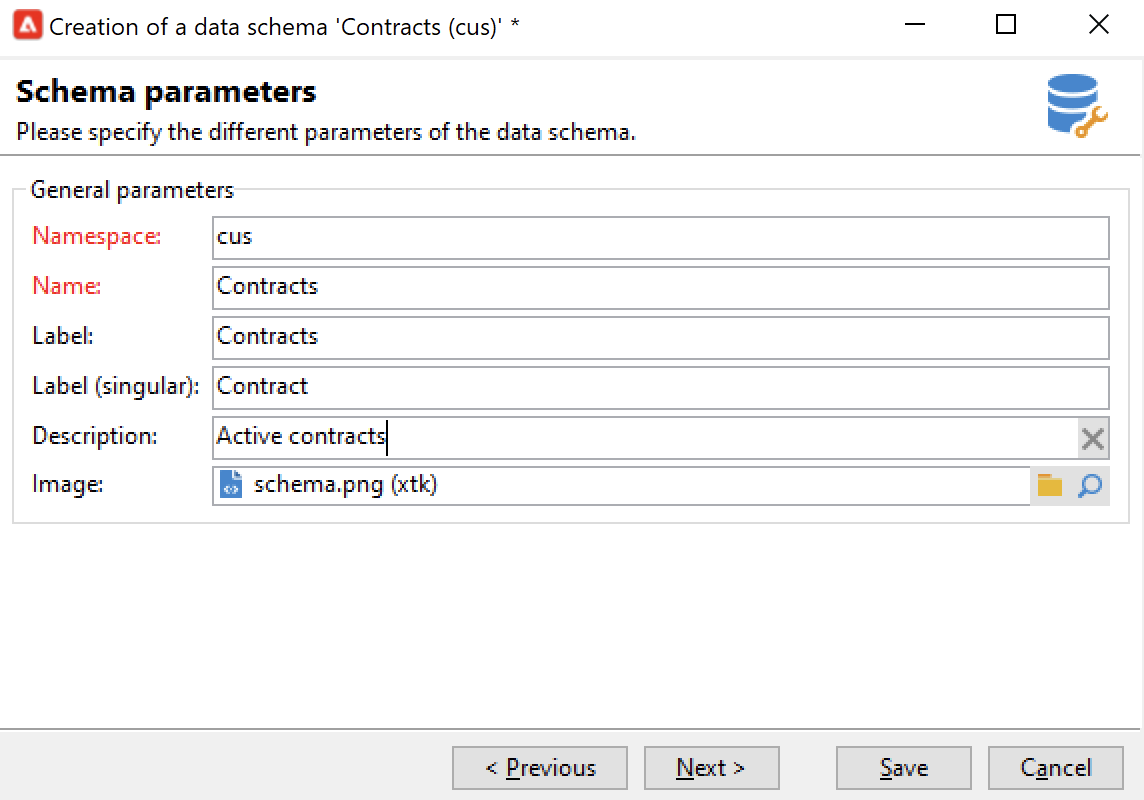This screenshot has height=800, width=1144.
Task: Click the Adobe Campaign logo in title bar
Action: [27, 26]
